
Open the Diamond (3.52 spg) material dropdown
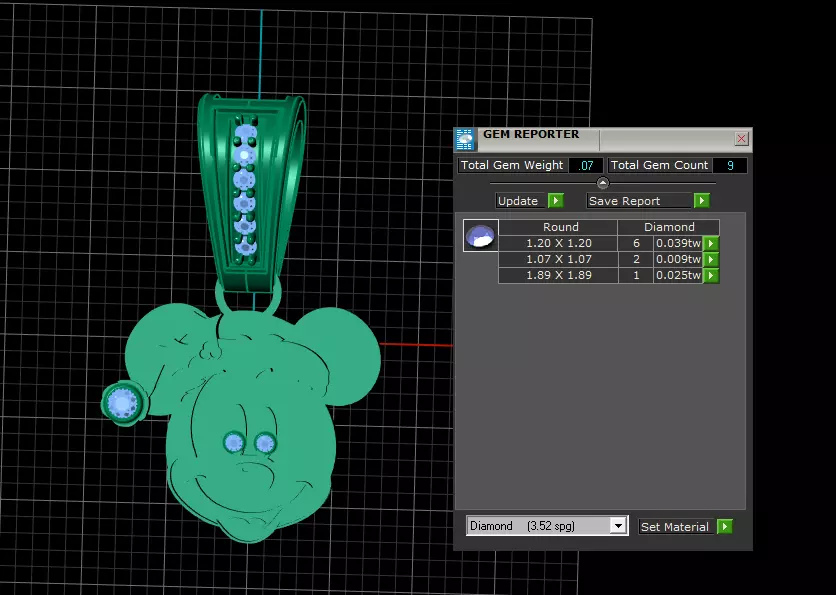[x=618, y=526]
